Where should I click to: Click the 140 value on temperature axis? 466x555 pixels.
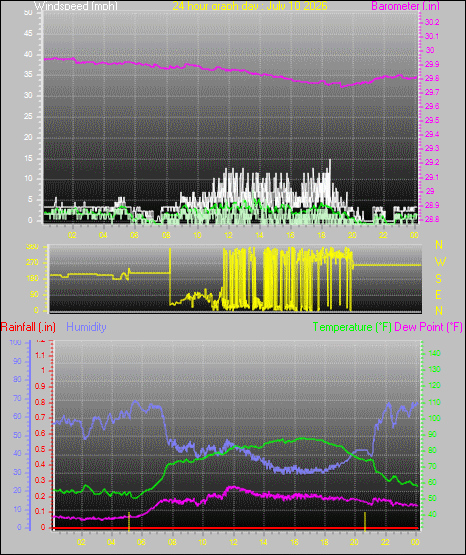click(x=435, y=353)
